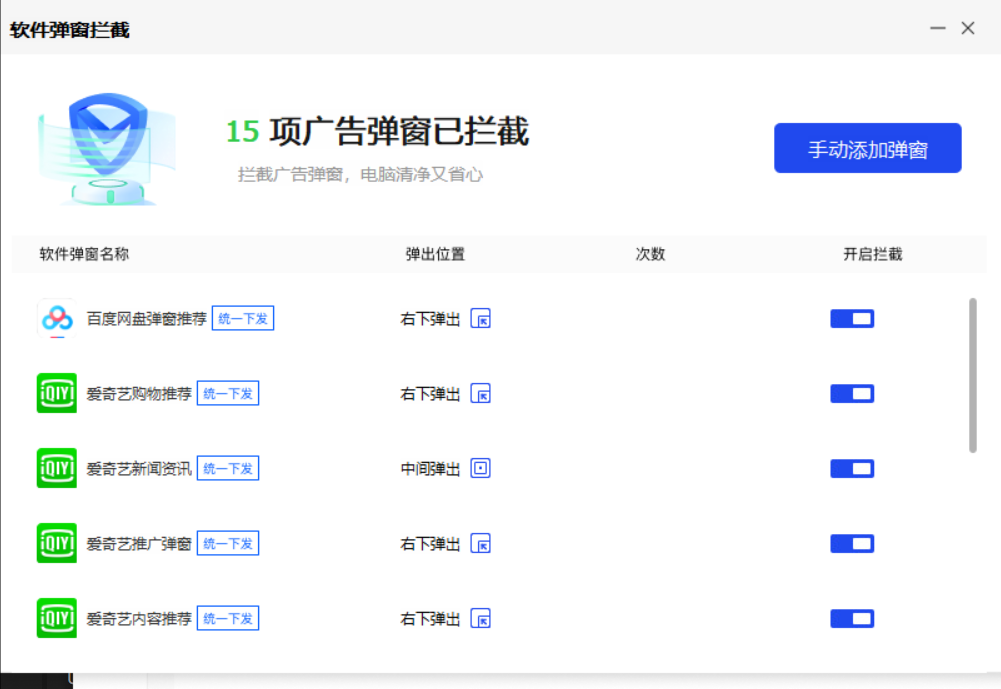Click the 弹出位置 column header
1001x689 pixels.
pos(435,254)
